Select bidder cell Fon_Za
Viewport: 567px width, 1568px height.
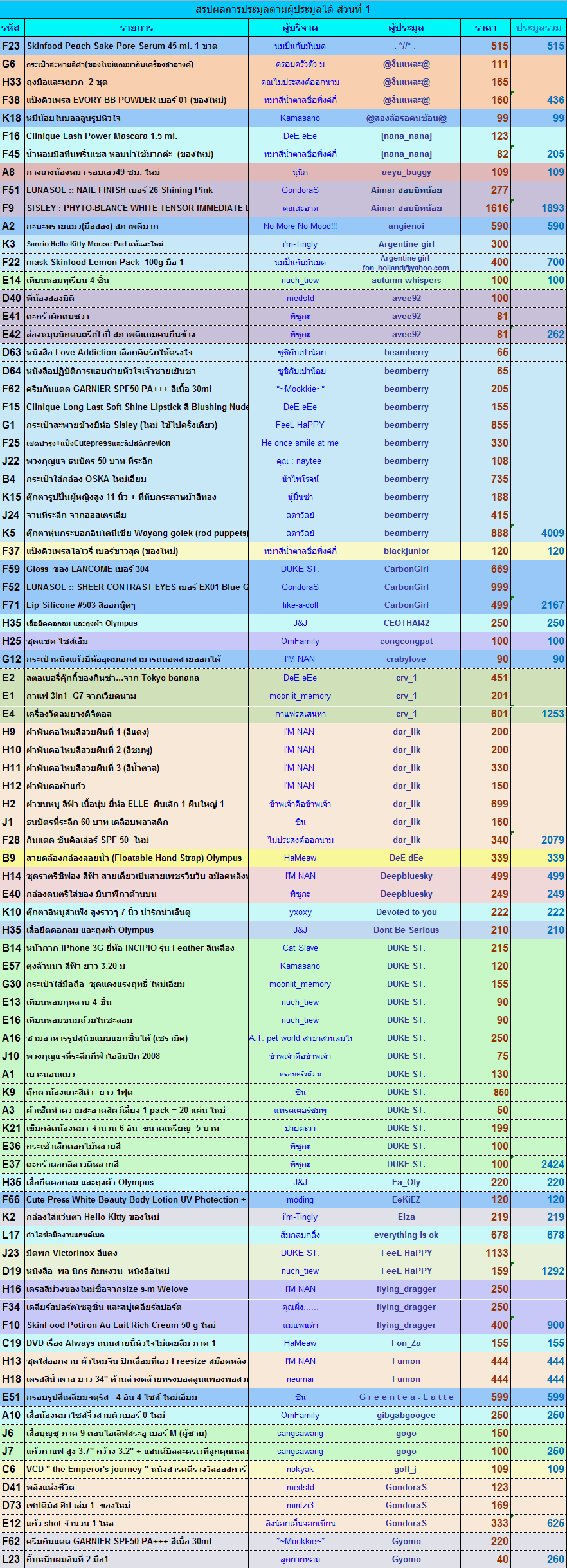(406, 1343)
